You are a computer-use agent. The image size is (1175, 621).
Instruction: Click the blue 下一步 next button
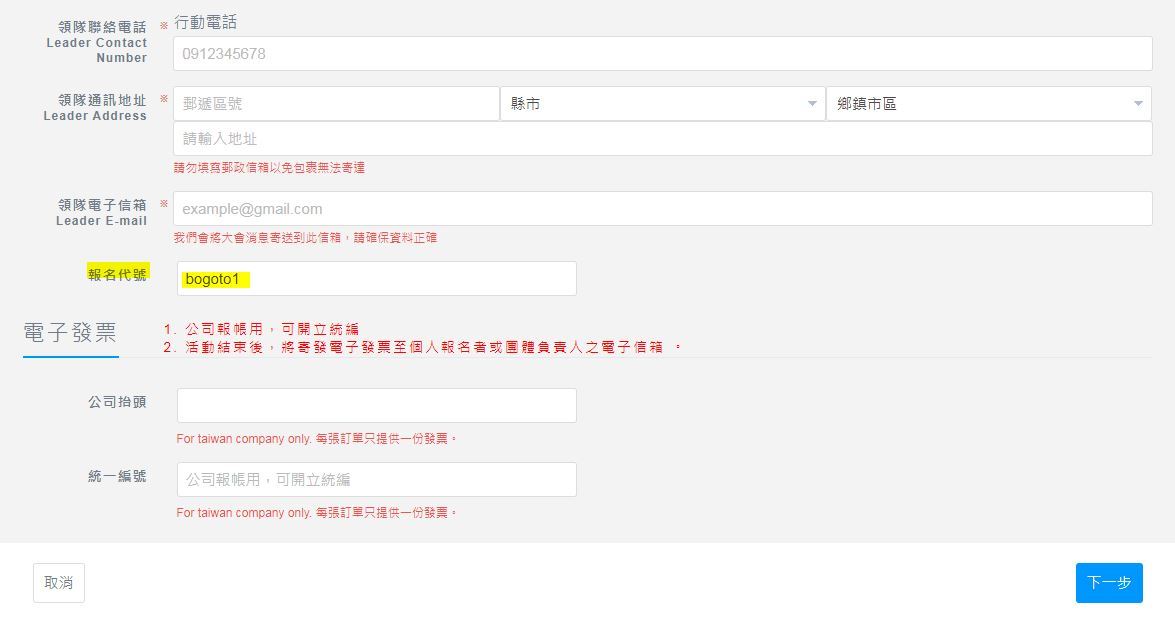1108,583
